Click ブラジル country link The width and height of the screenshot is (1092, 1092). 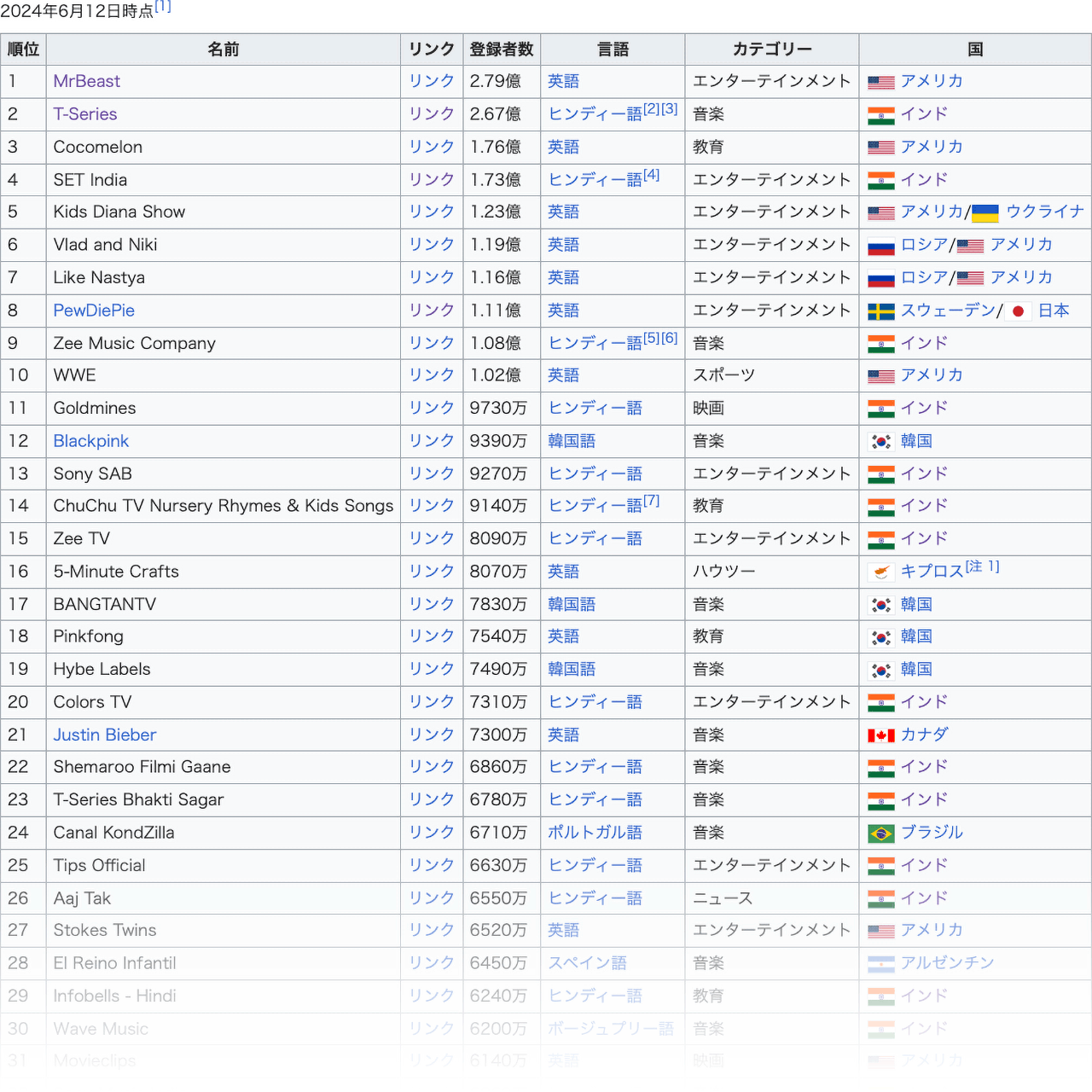pos(932,833)
